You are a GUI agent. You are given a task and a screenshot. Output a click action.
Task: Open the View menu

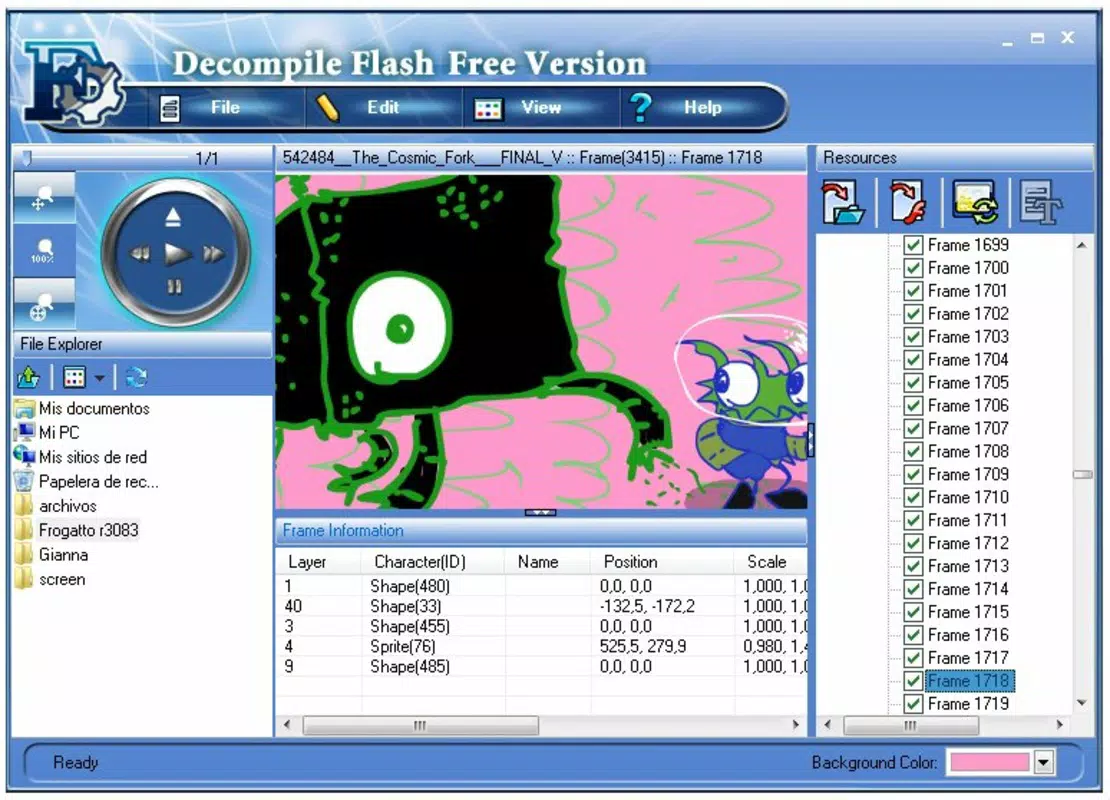point(541,108)
